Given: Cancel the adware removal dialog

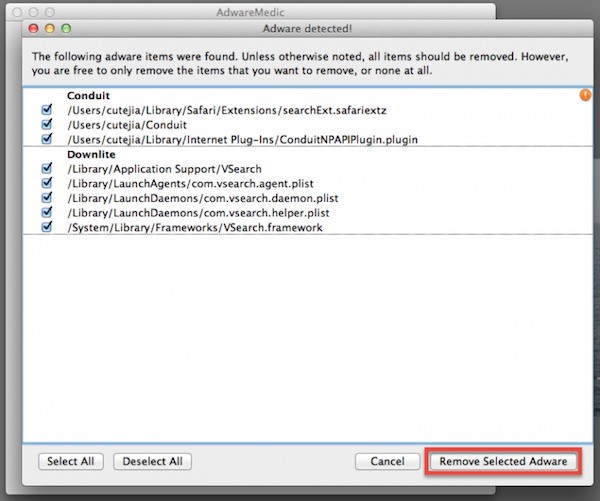Looking at the screenshot, I should (x=387, y=462).
